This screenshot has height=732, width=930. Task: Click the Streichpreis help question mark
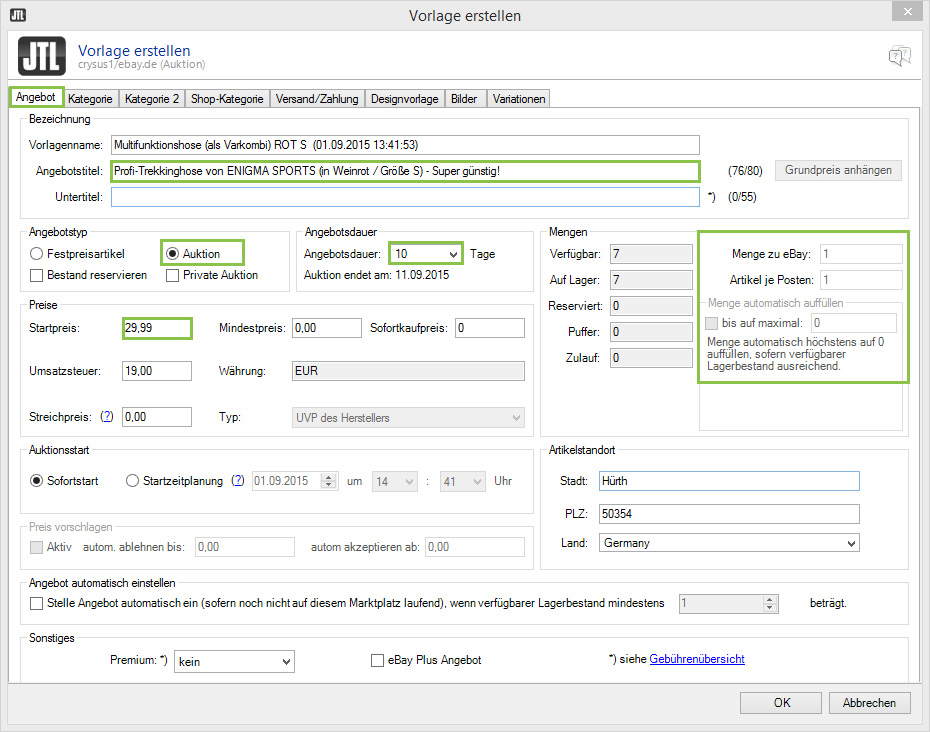tap(107, 417)
